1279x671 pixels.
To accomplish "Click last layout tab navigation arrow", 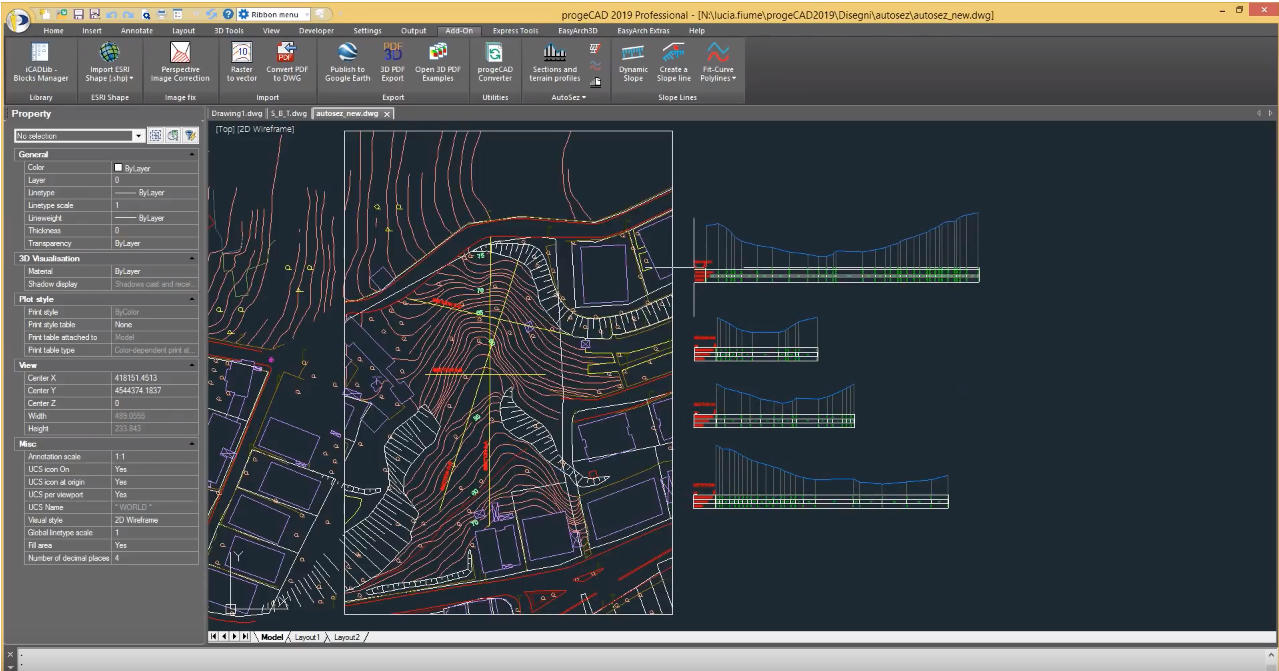I will (246, 637).
